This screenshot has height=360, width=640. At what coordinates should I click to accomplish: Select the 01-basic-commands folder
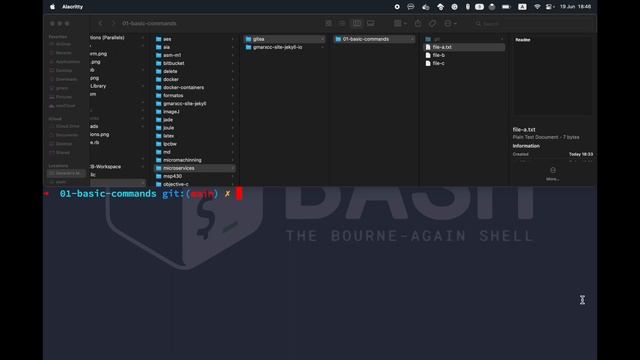tap(374, 39)
